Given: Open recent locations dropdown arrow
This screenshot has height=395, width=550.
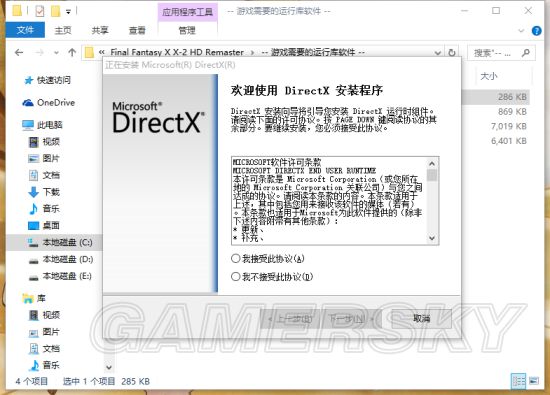Looking at the screenshot, I should pos(56,53).
